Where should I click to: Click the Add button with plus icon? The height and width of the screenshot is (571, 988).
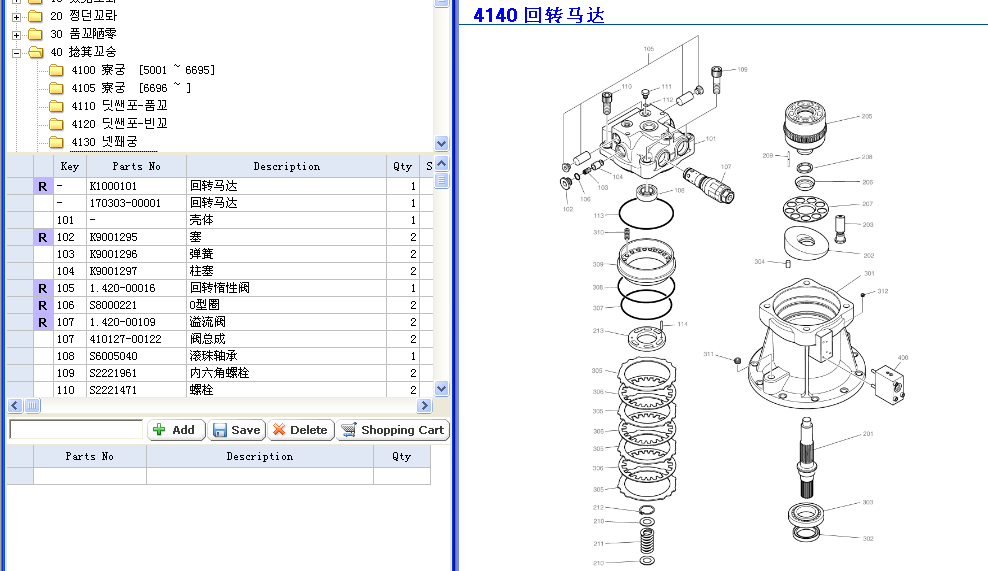[176, 430]
